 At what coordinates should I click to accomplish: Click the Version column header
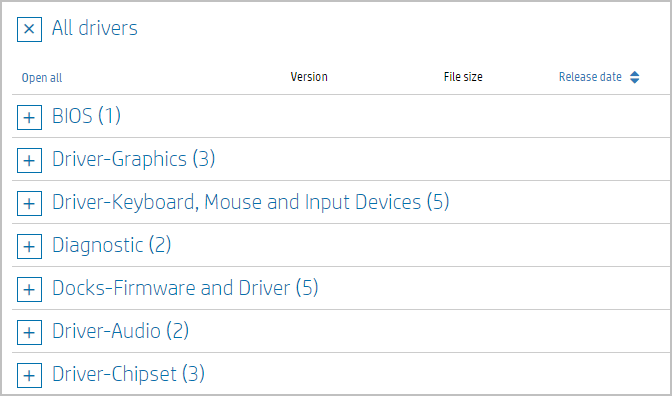coord(309,77)
